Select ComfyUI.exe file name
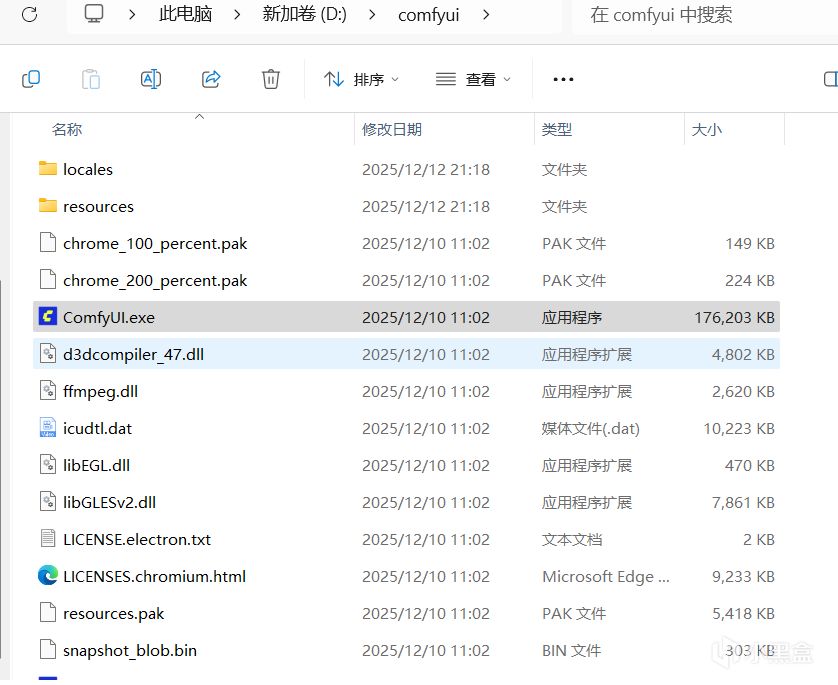838x685 pixels. [109, 317]
